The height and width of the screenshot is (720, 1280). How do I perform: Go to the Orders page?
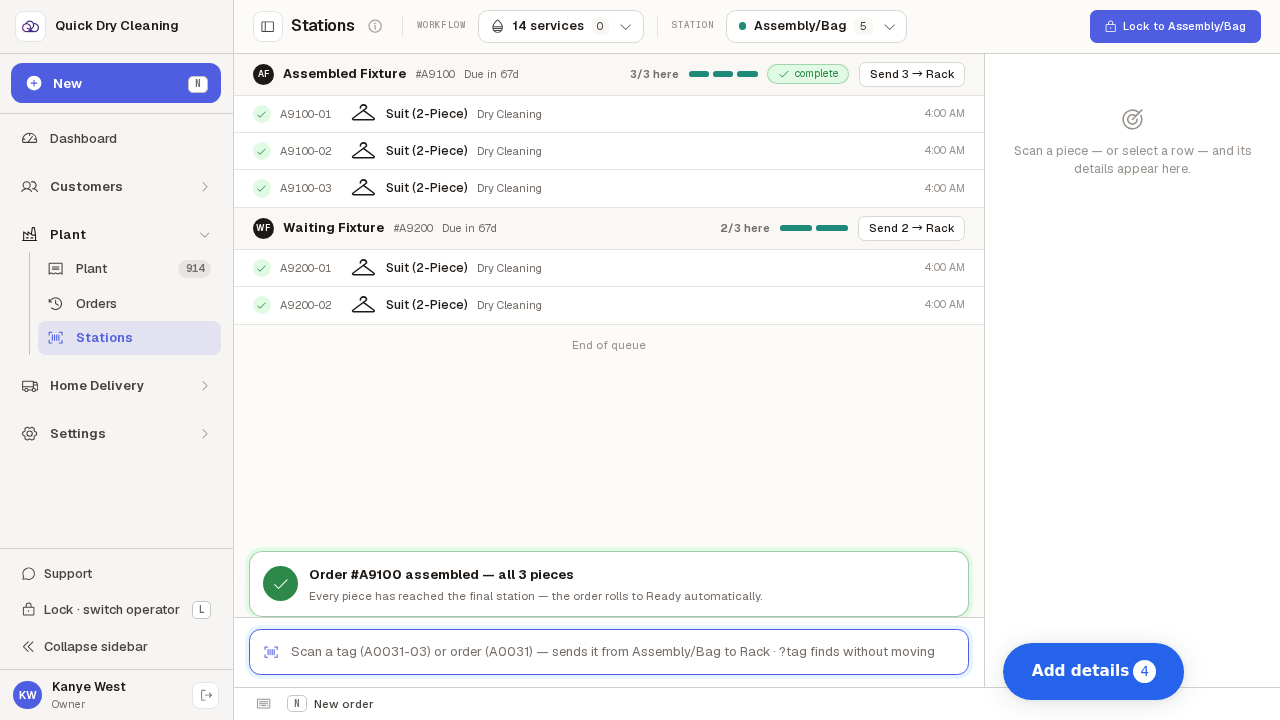pyautogui.click(x=129, y=303)
